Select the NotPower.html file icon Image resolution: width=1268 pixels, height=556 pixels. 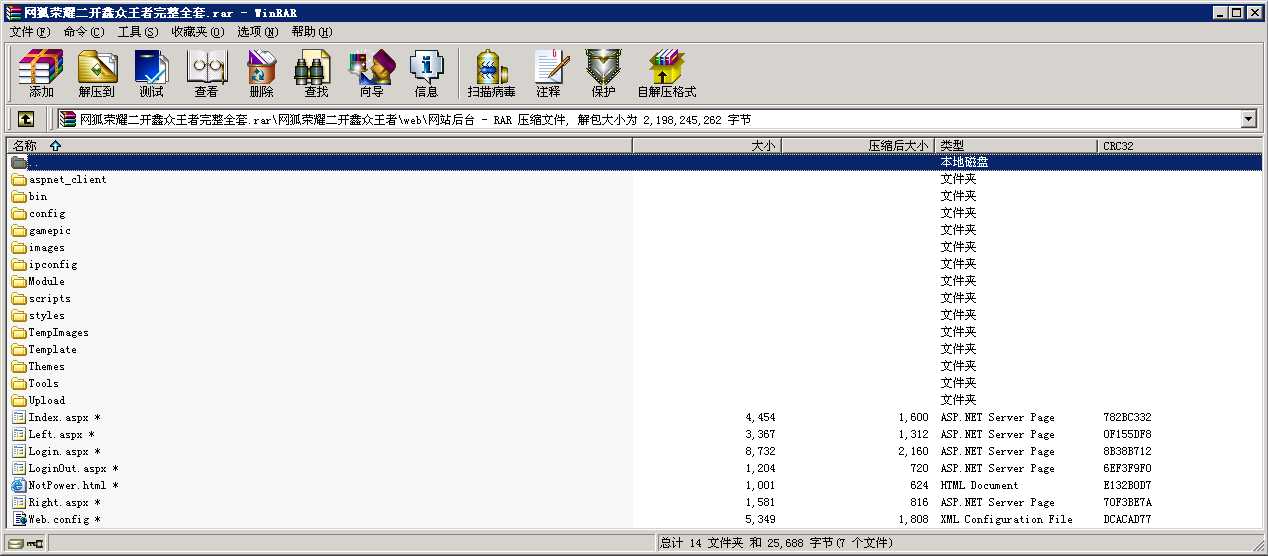[x=19, y=486]
